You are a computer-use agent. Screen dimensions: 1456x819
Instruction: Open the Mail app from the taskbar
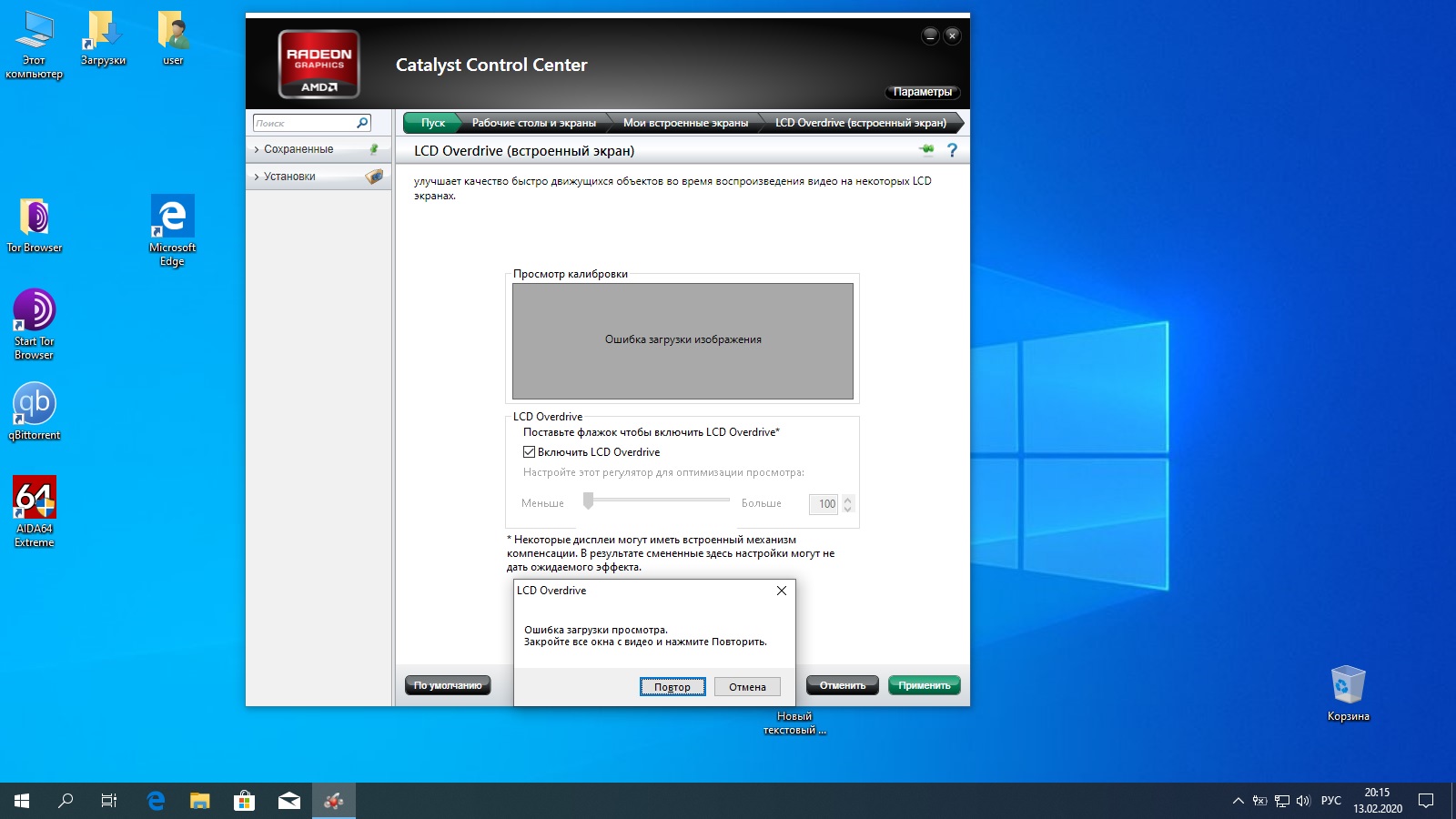point(289,801)
